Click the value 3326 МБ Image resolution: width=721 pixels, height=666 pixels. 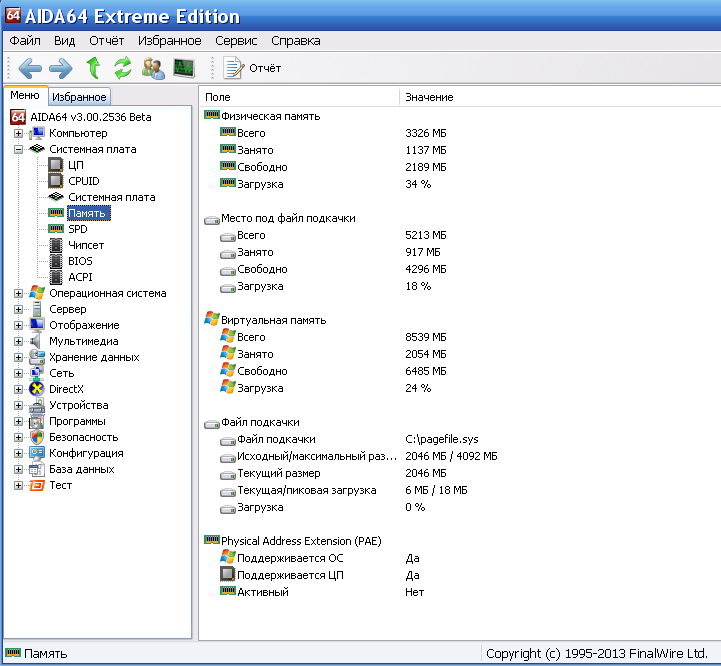[x=426, y=133]
